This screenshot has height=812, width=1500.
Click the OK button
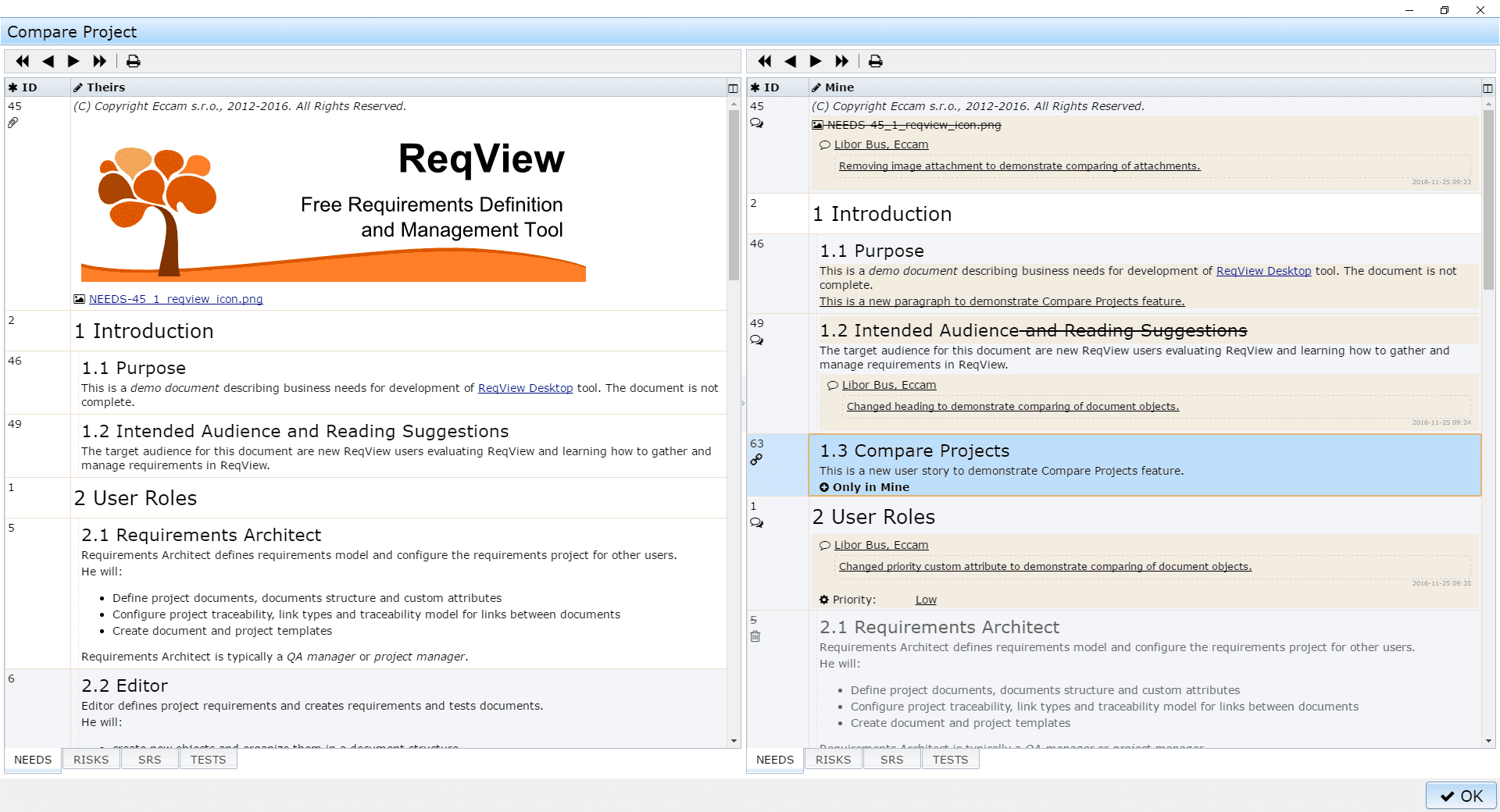(x=1461, y=796)
